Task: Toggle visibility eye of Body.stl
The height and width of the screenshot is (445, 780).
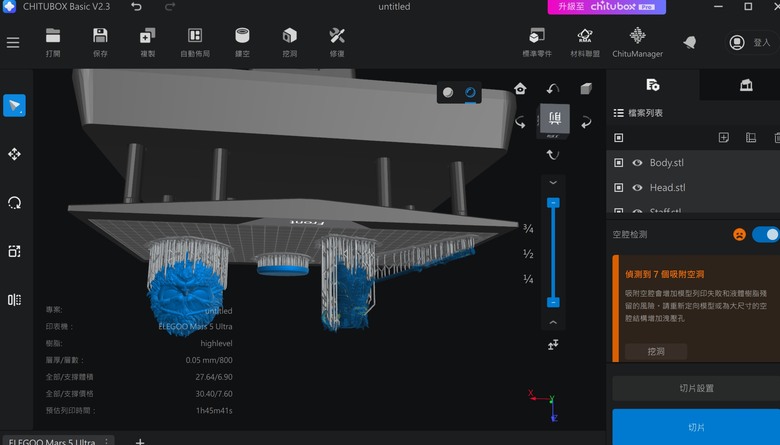Action: coord(637,163)
